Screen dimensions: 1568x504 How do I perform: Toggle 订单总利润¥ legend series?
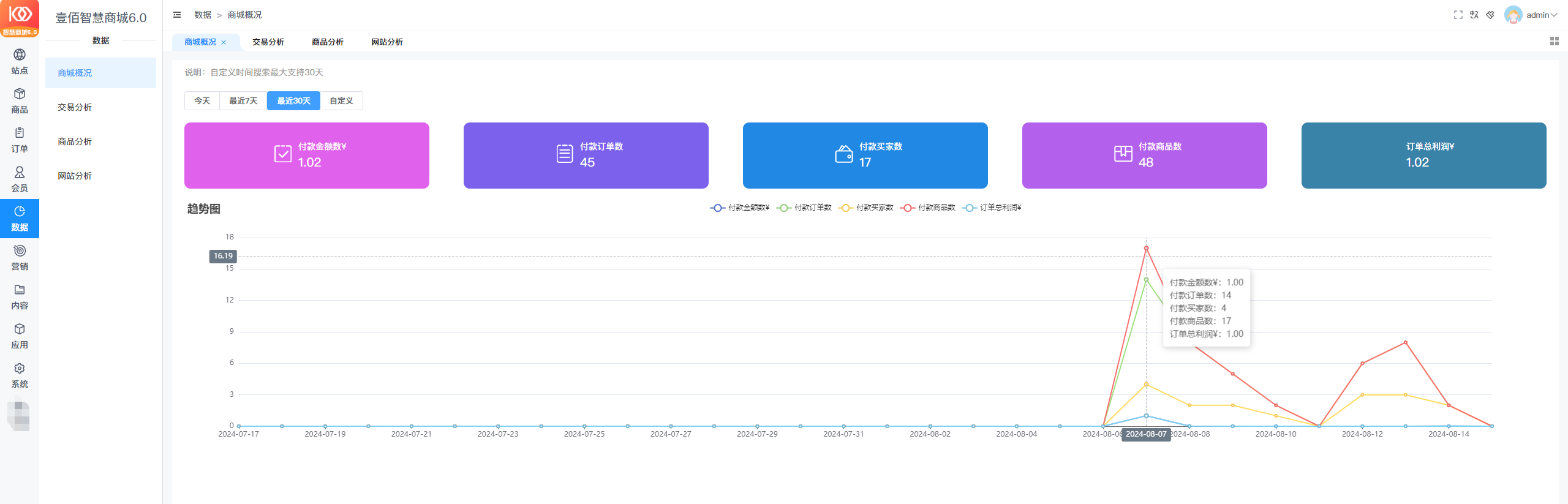pyautogui.click(x=992, y=208)
